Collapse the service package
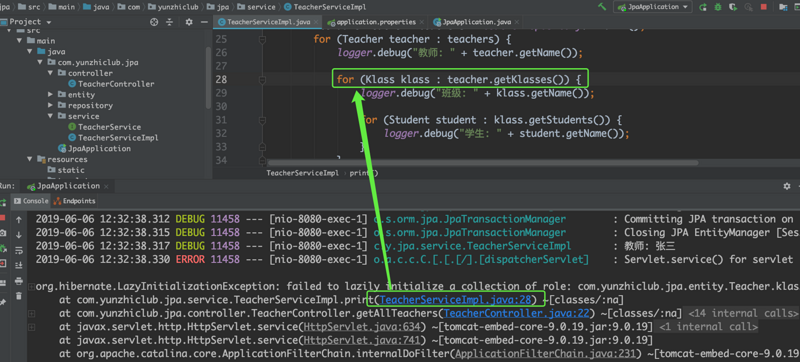The image size is (800, 362). click(x=50, y=116)
